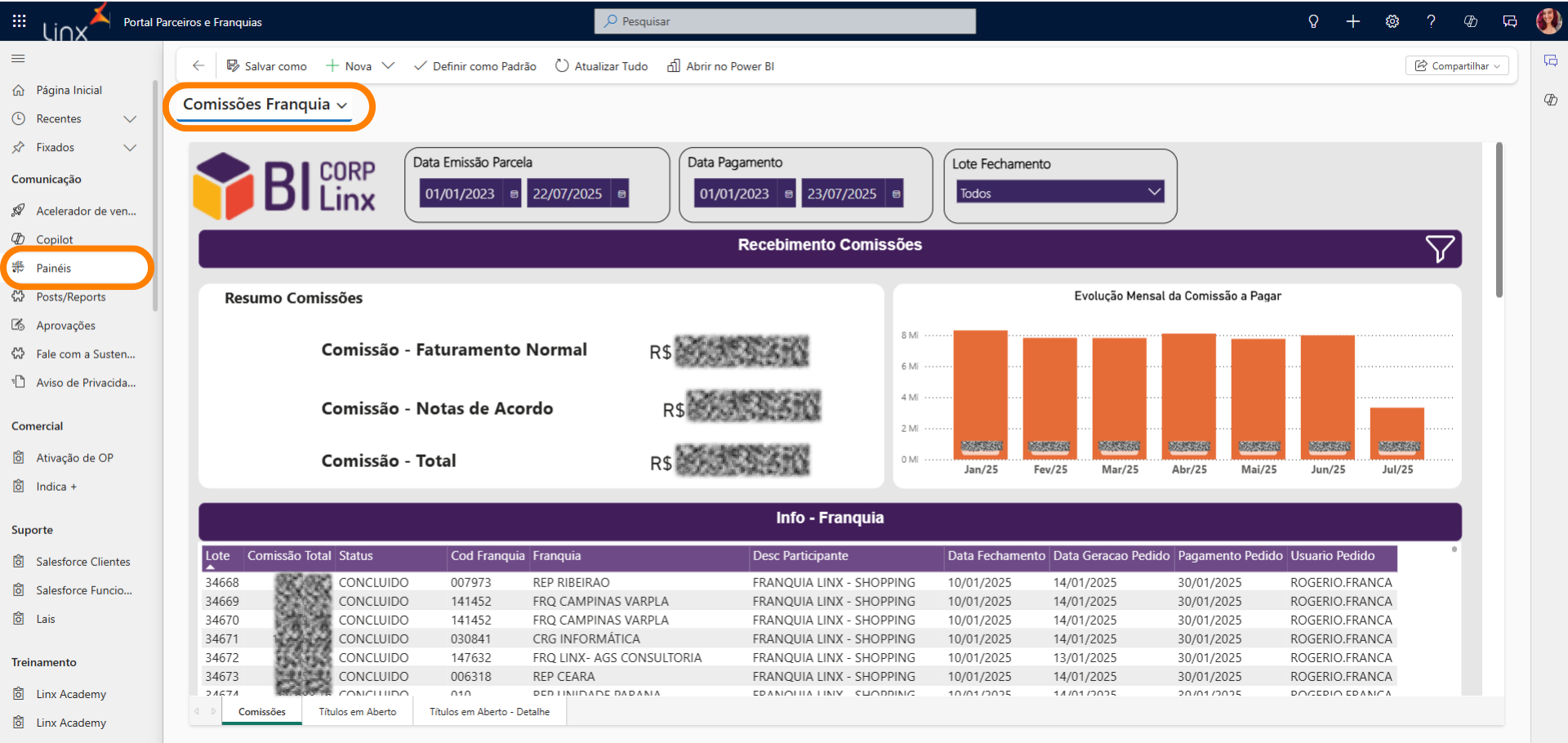The height and width of the screenshot is (743, 1568).
Task: Click Nova button
Action: tap(349, 65)
